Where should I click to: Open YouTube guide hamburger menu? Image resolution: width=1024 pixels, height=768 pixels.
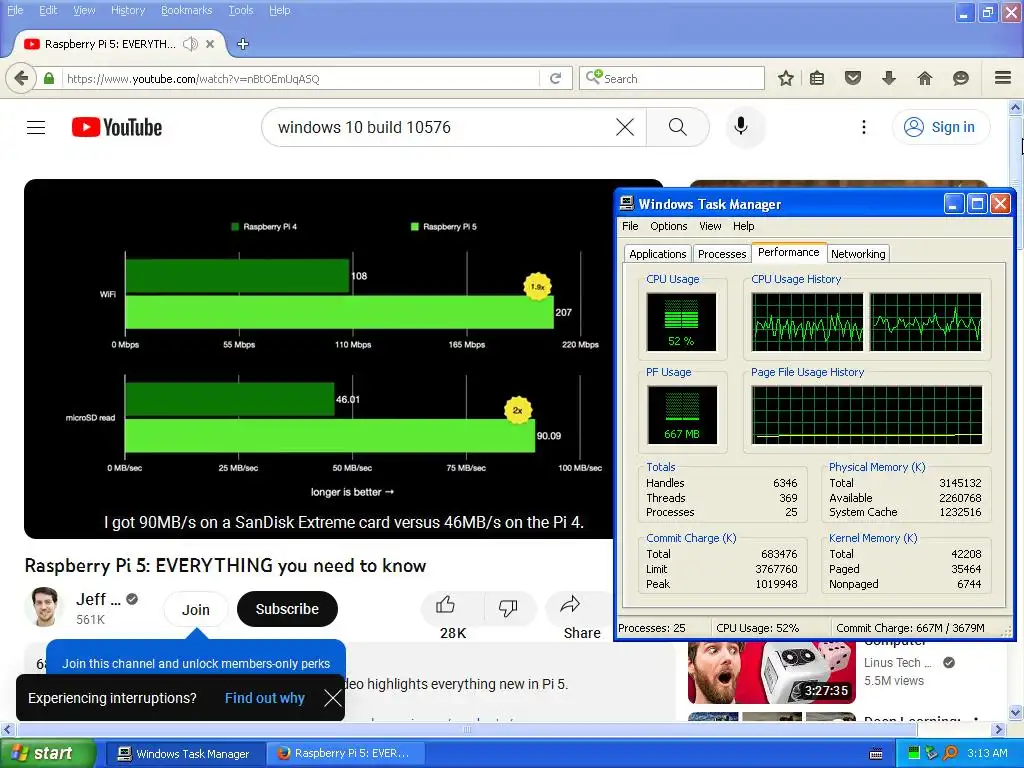pyautogui.click(x=36, y=127)
